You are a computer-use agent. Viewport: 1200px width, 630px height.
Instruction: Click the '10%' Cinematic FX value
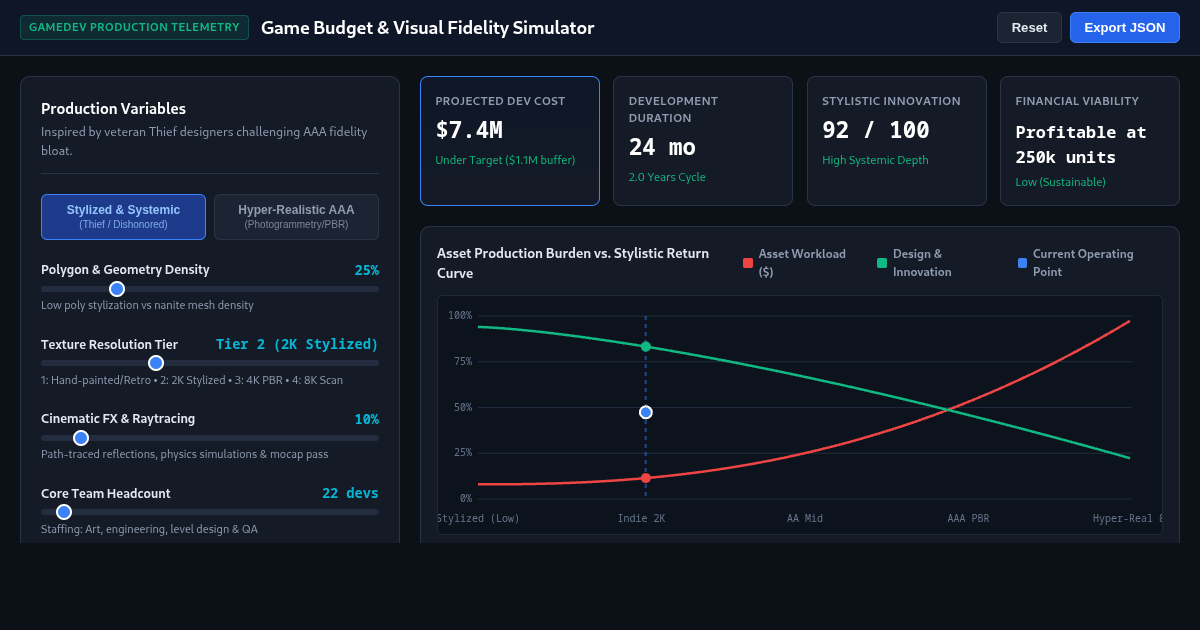(366, 419)
